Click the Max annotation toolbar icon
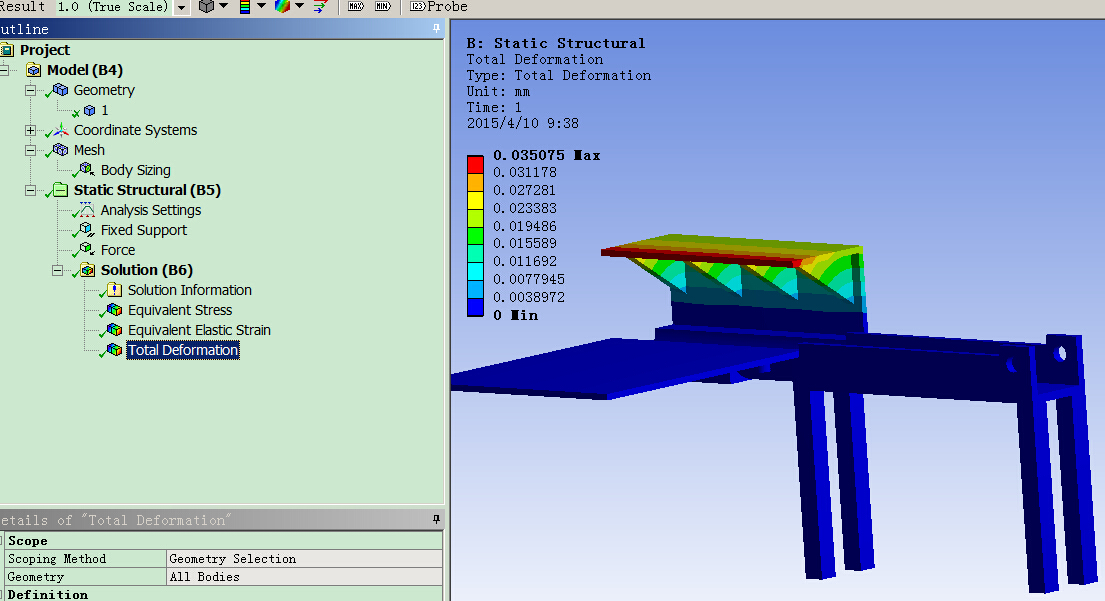This screenshot has width=1105, height=601. pos(355,7)
